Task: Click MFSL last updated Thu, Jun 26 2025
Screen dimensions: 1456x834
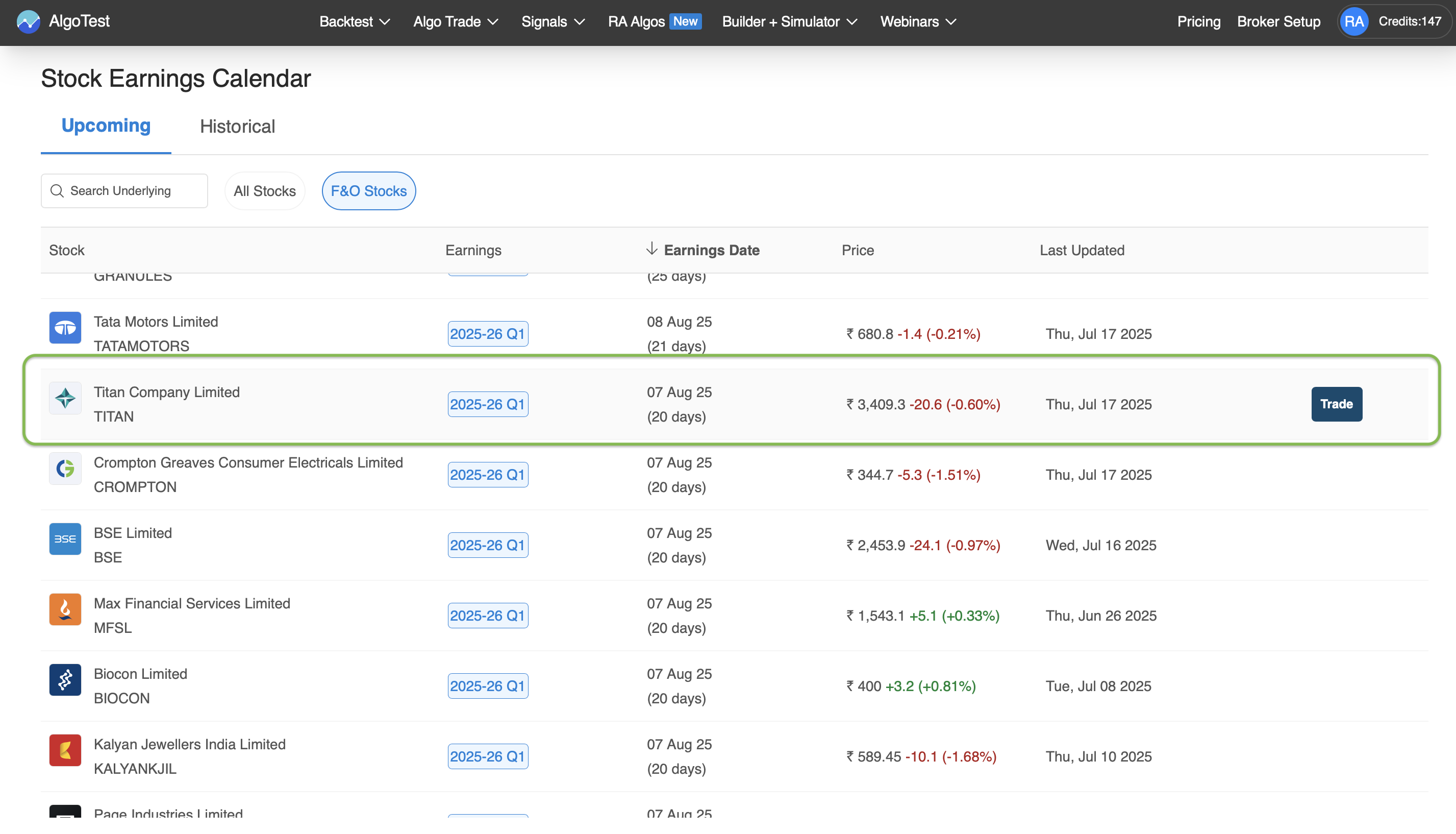Action: (1100, 616)
